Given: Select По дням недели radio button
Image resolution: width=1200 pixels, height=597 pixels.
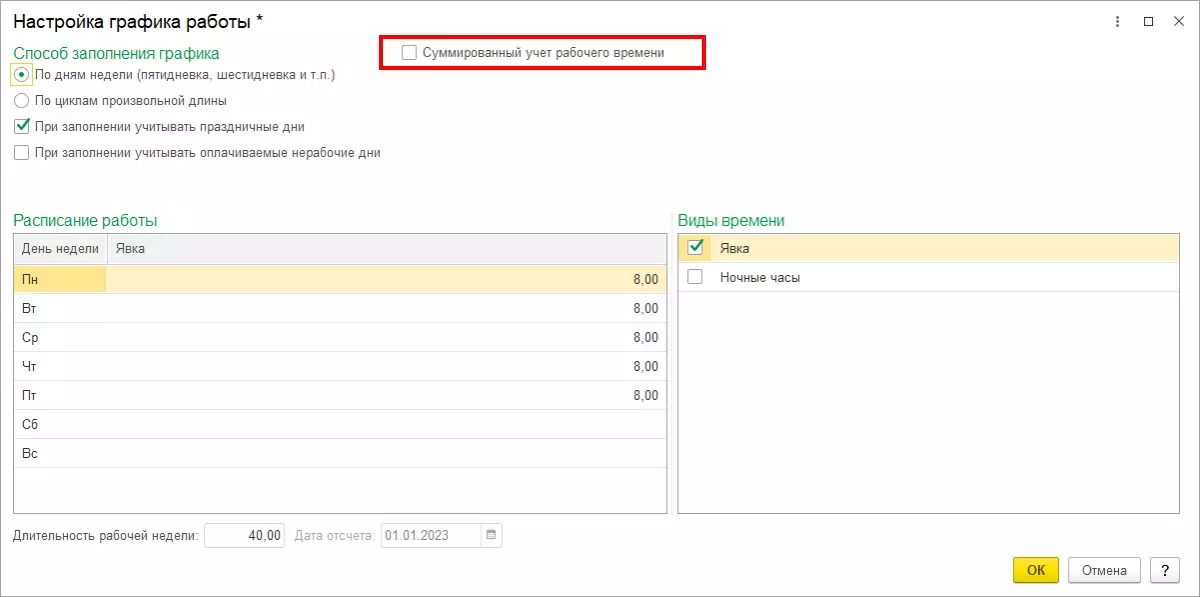Looking at the screenshot, I should tap(21, 74).
